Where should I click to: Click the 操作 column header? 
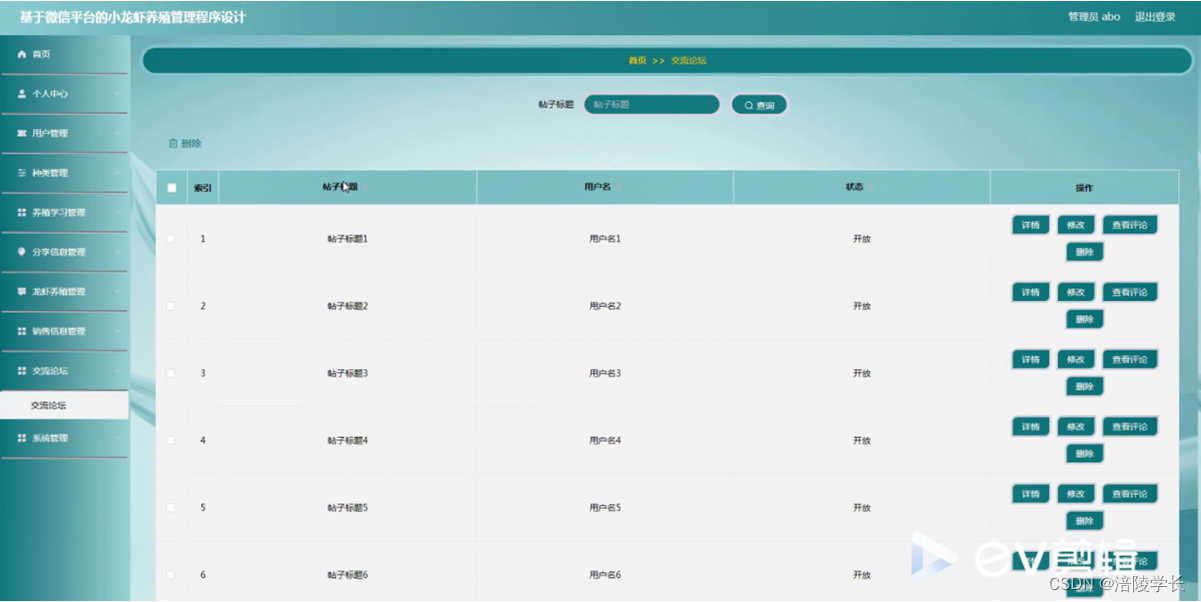point(1084,188)
